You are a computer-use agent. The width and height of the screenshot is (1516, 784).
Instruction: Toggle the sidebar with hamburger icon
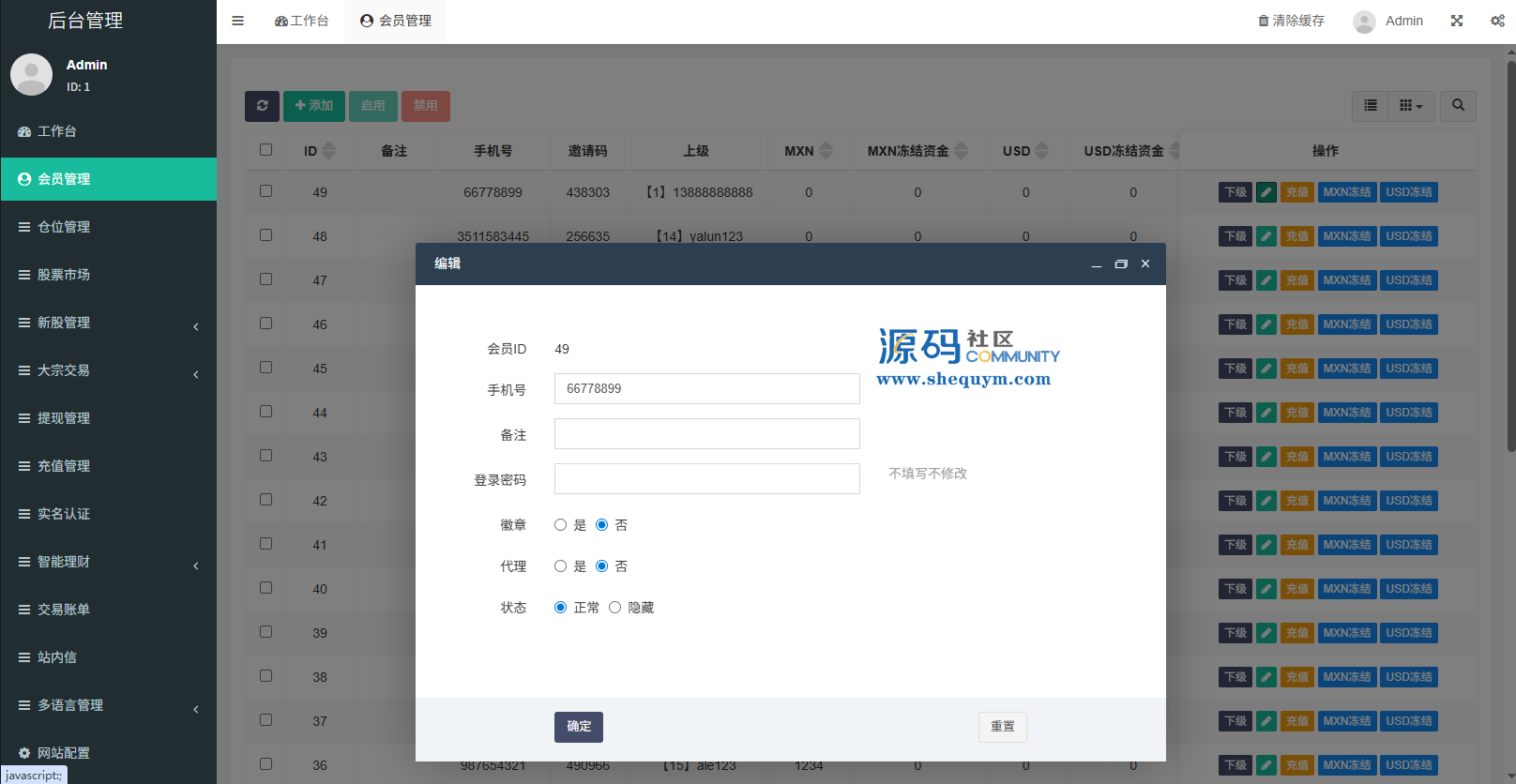click(237, 21)
